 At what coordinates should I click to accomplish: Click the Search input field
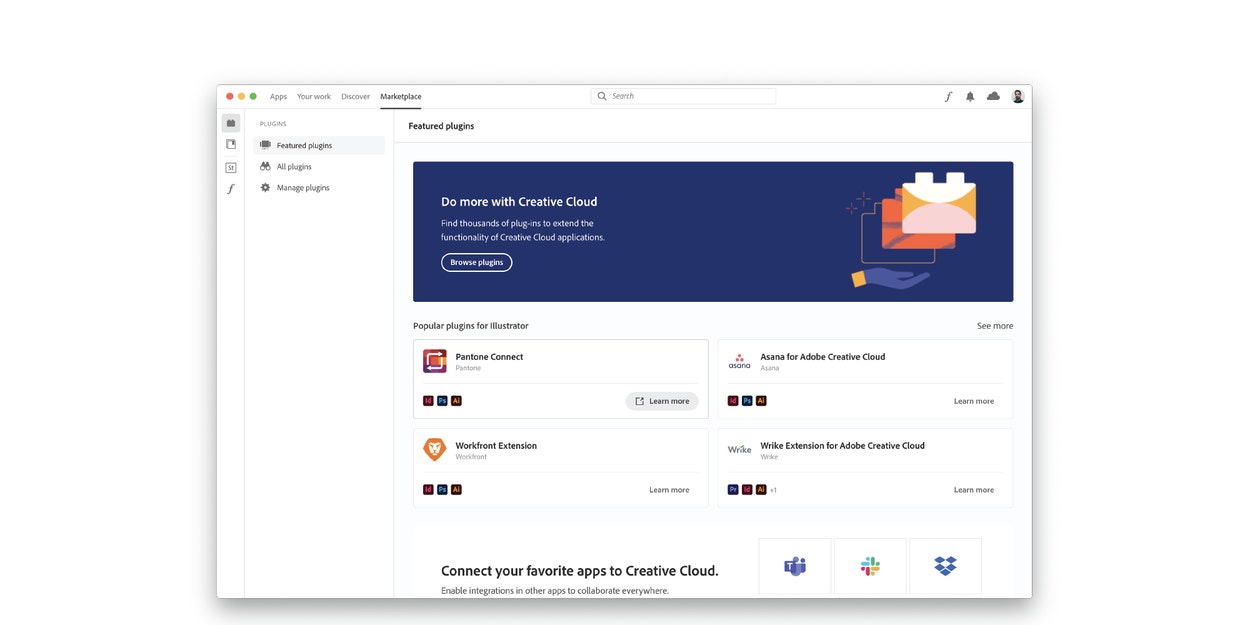[683, 96]
